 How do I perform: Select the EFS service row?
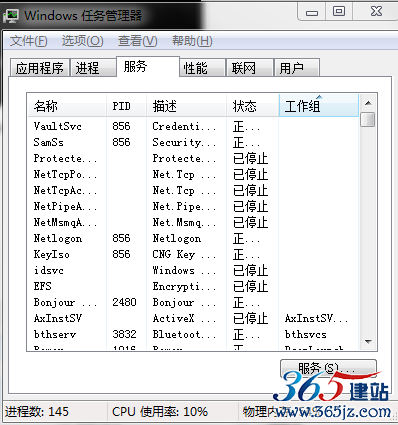point(193,286)
